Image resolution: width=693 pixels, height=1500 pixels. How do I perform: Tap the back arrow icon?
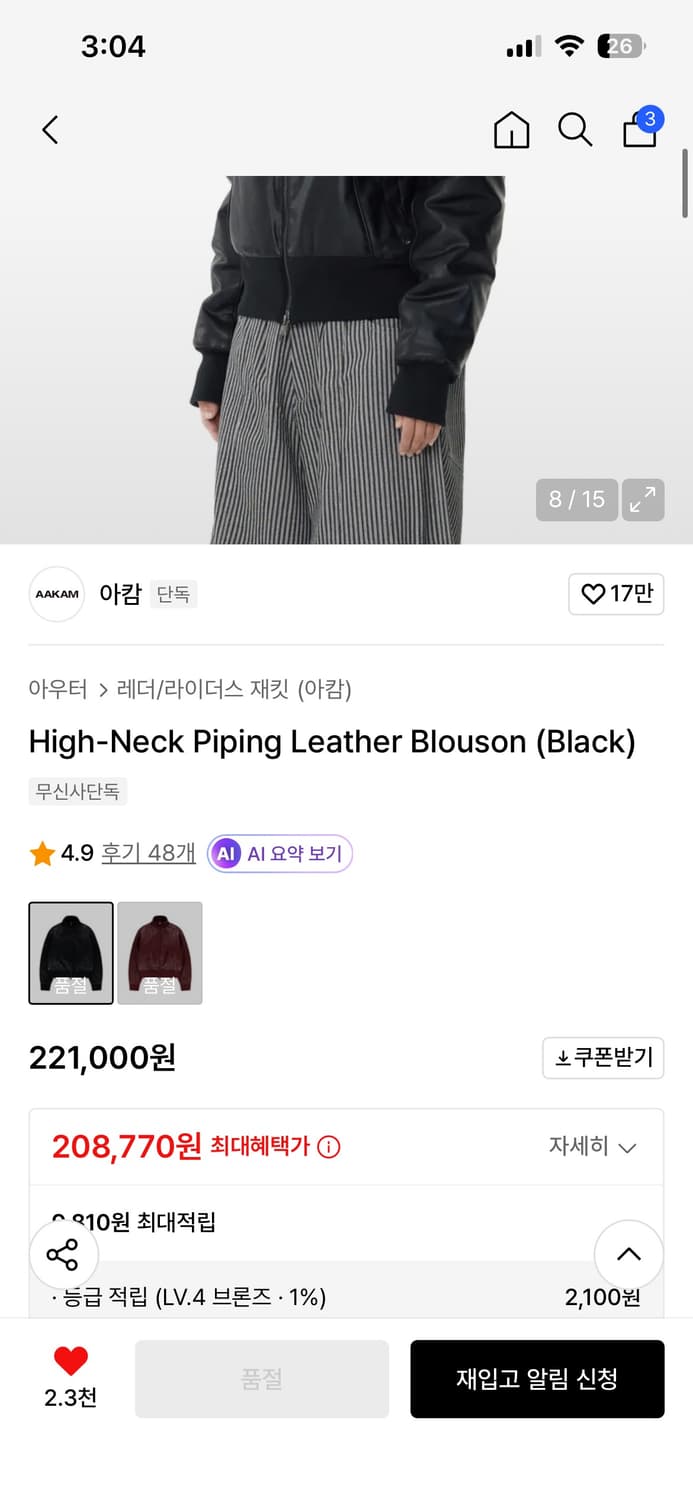coord(51,130)
